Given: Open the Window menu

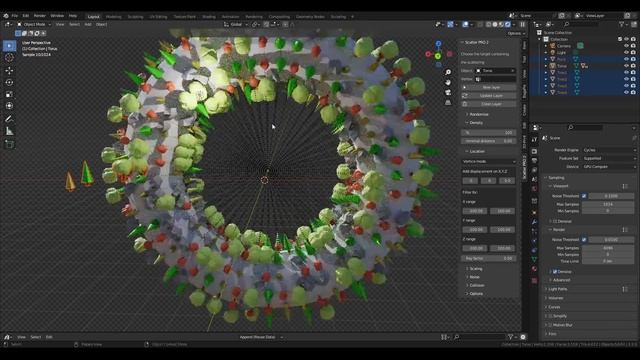Looking at the screenshot, I should point(57,16).
